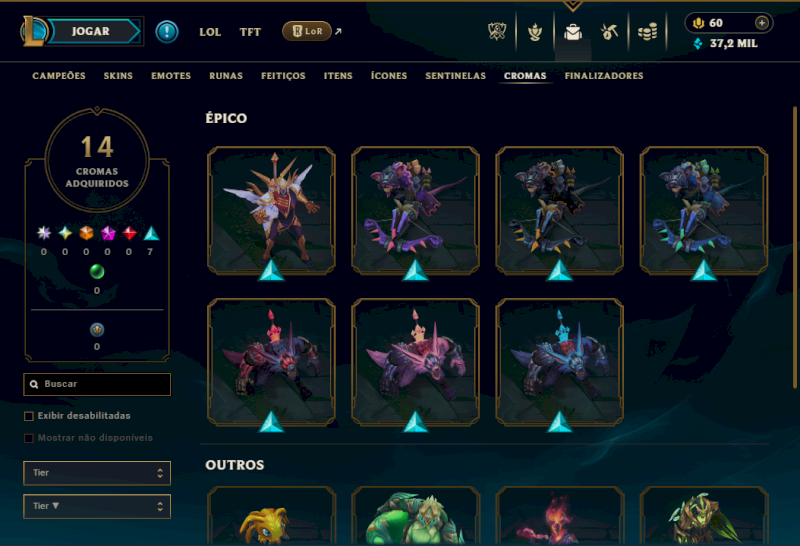Open the FINALIZADORES tab

pos(604,76)
